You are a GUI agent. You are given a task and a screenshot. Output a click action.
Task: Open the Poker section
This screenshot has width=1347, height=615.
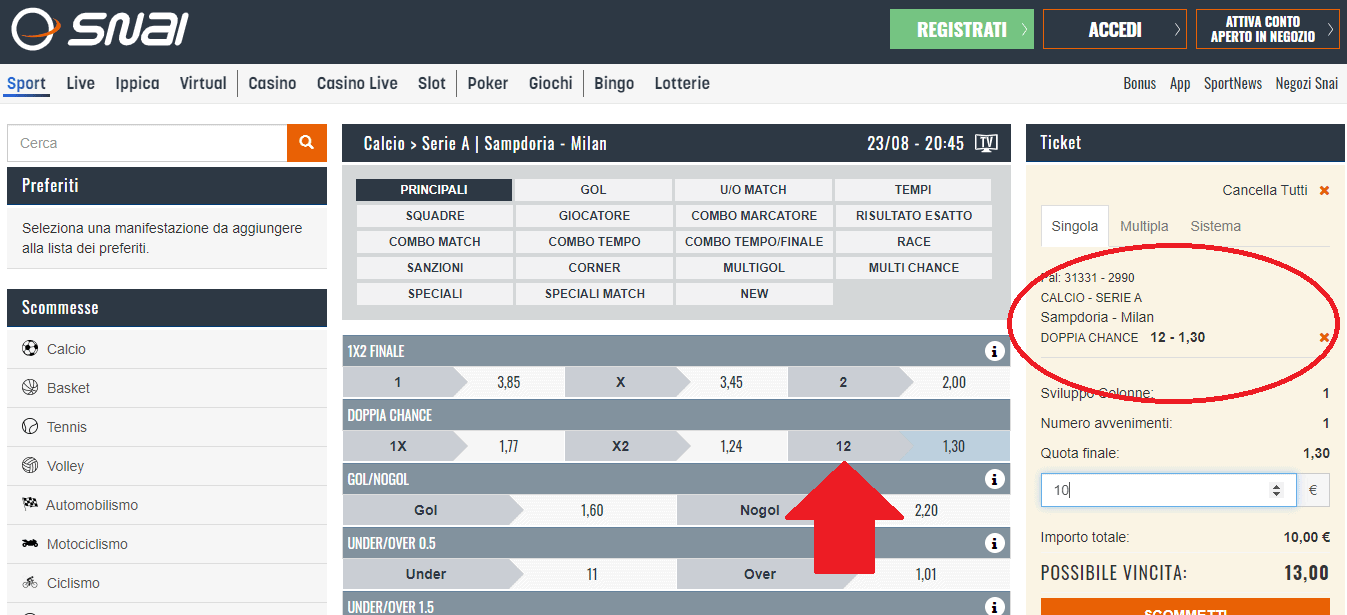[x=488, y=83]
